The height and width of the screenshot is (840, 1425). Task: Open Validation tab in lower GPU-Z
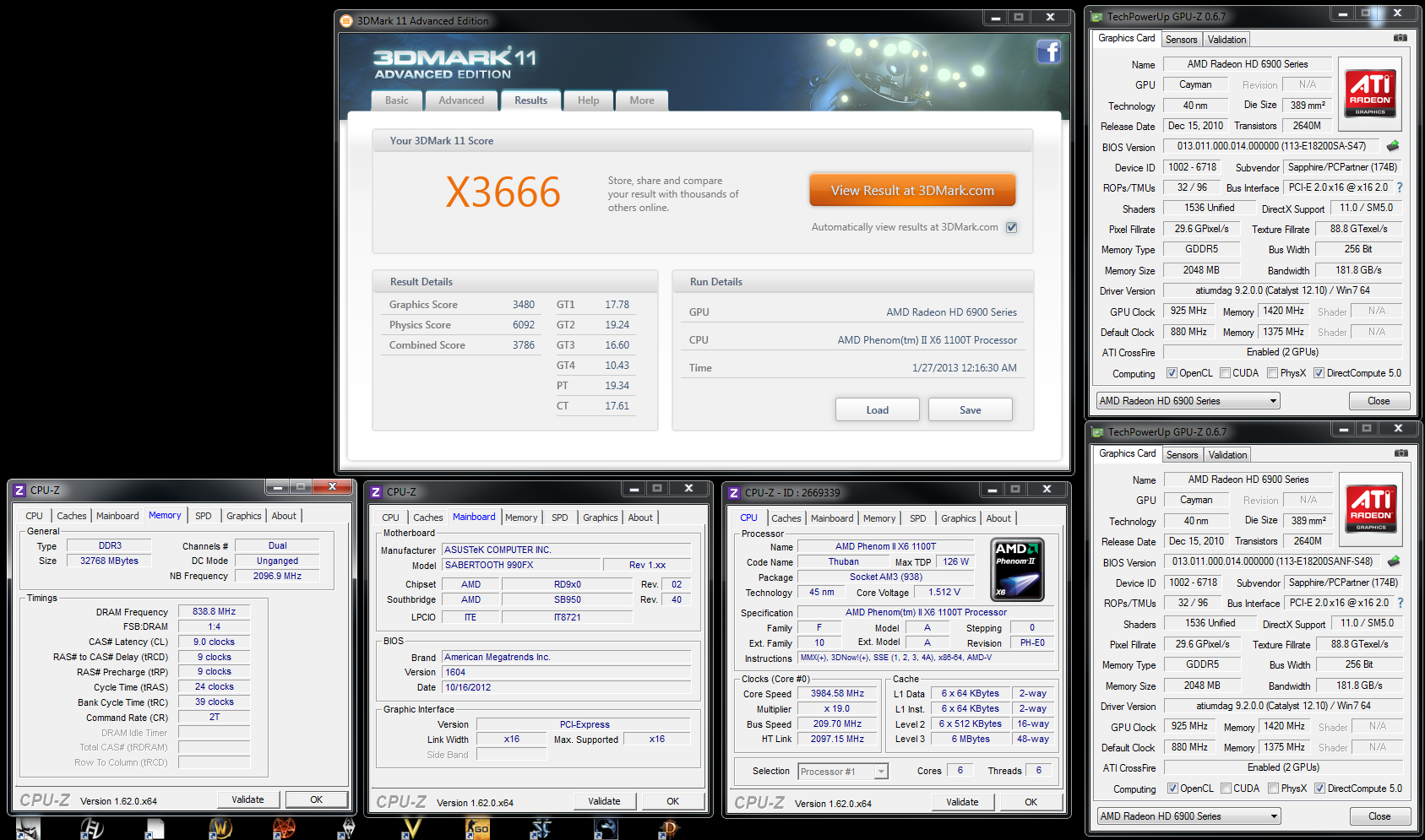1227,455
